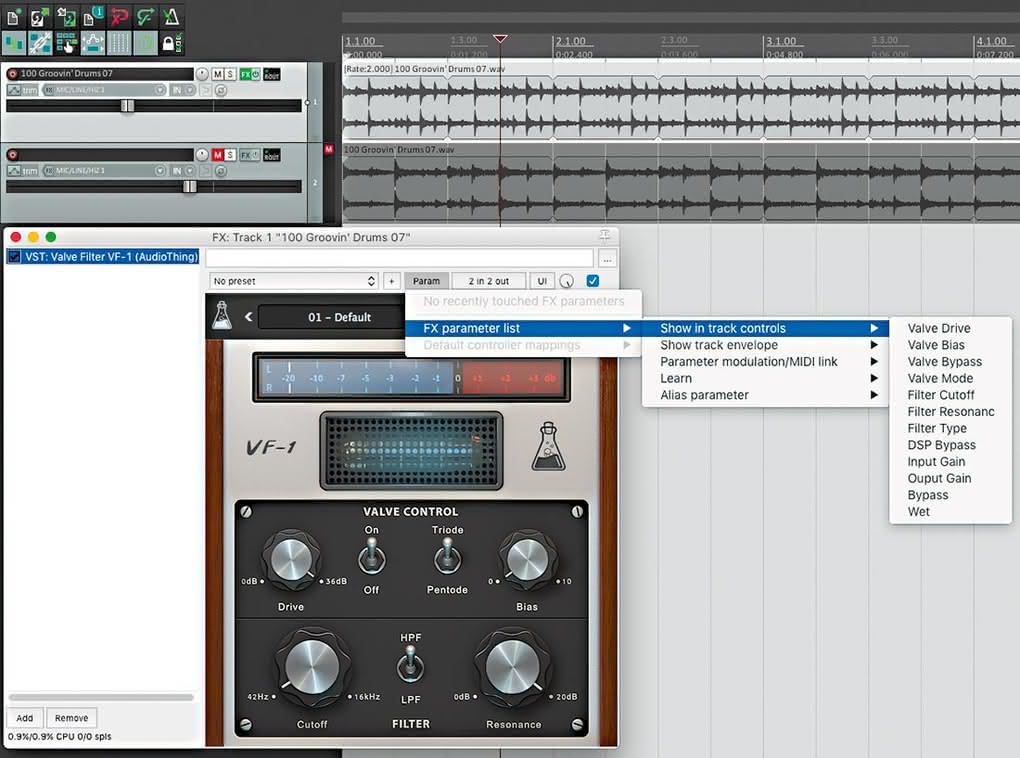Click the Add button in the FX window
This screenshot has height=758, width=1020.
tap(25, 718)
